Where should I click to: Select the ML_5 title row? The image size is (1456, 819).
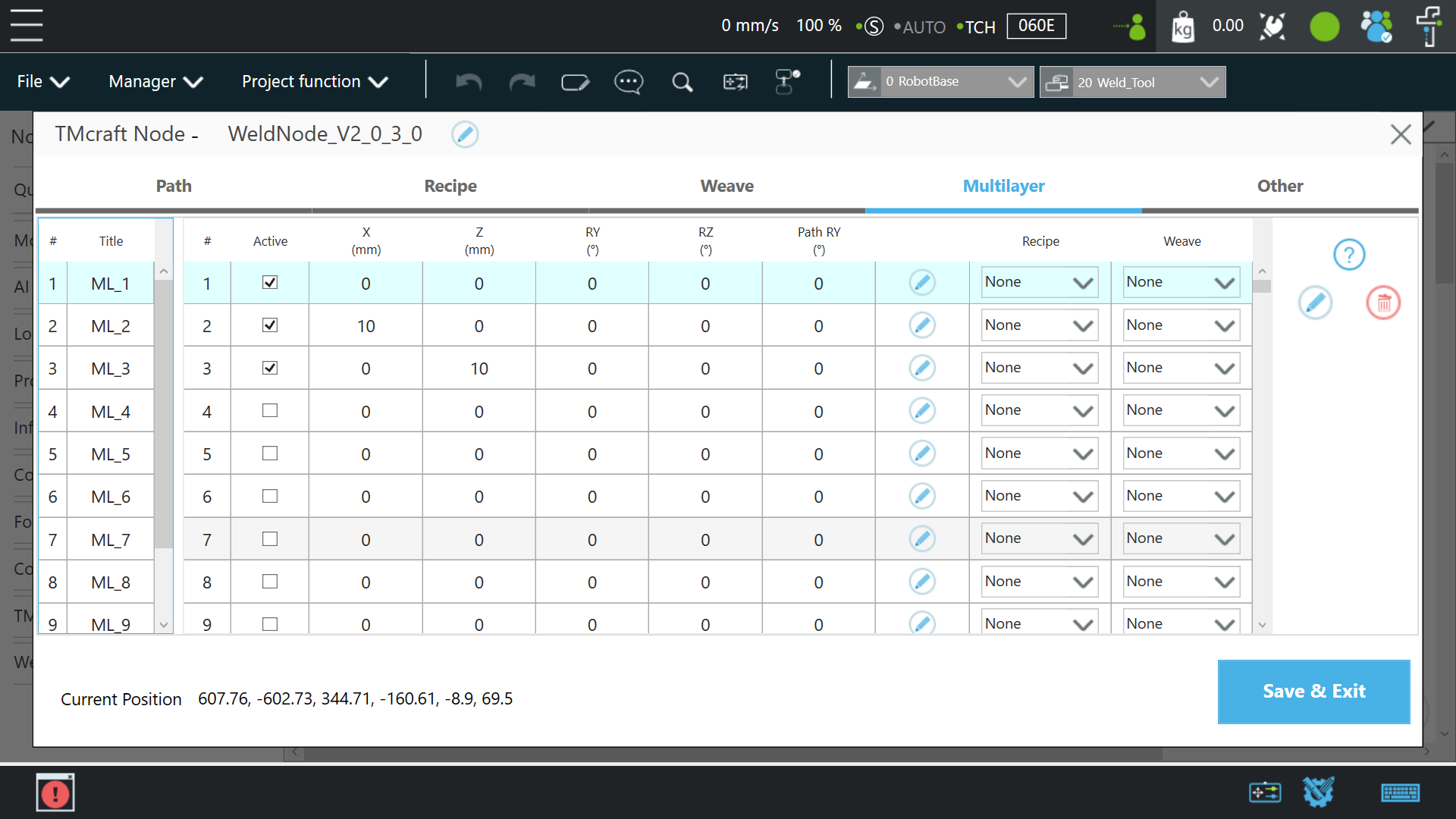click(111, 454)
